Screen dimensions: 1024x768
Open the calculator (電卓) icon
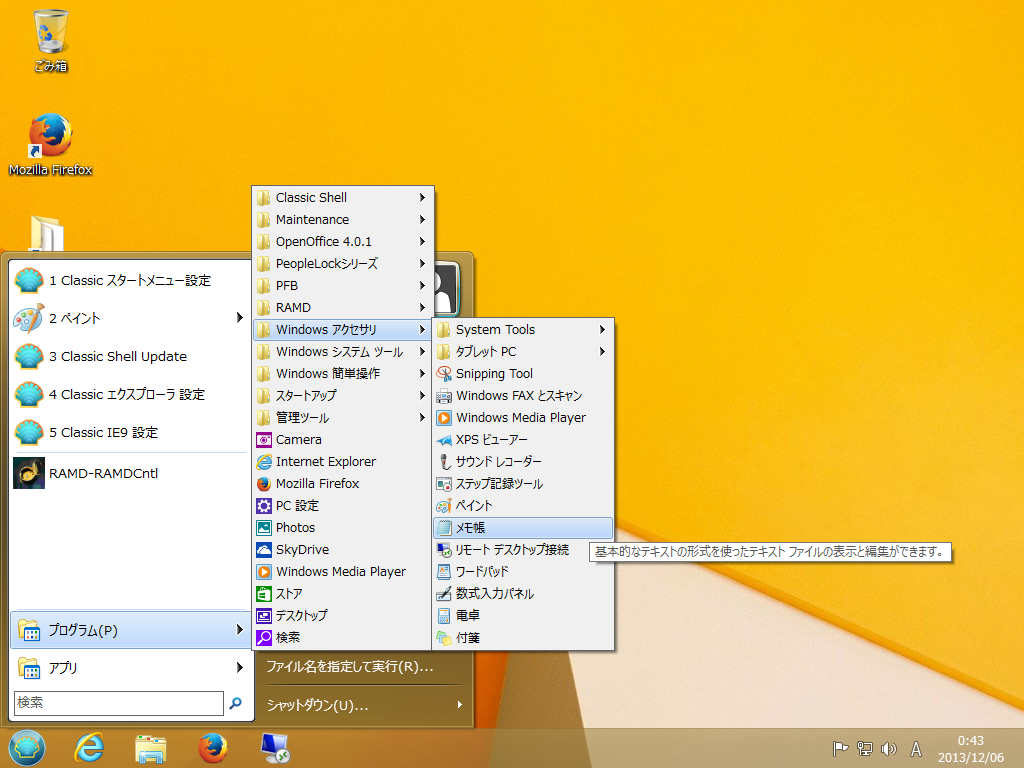pyautogui.click(x=445, y=616)
